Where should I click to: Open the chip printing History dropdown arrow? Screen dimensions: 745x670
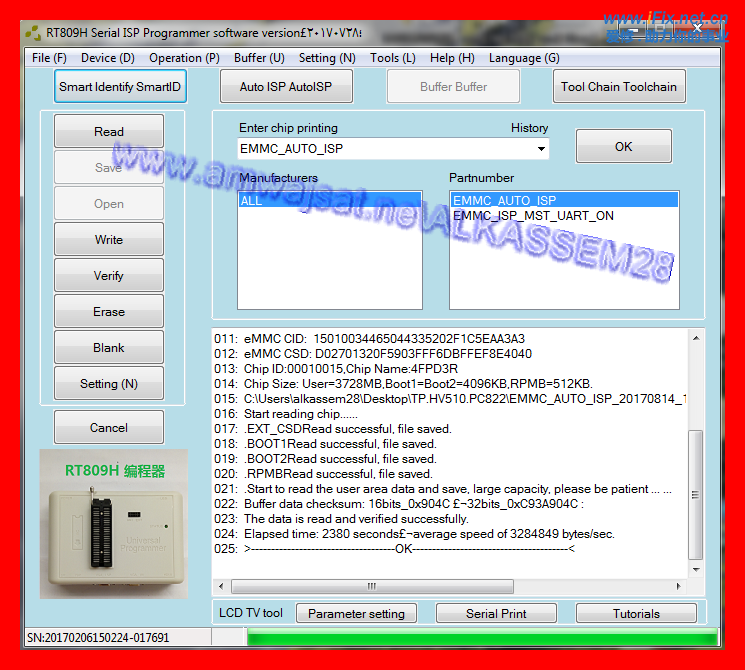coord(541,149)
